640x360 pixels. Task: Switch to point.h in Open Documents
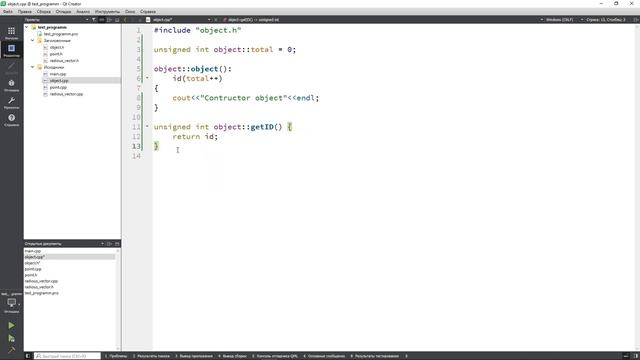click(x=31, y=275)
